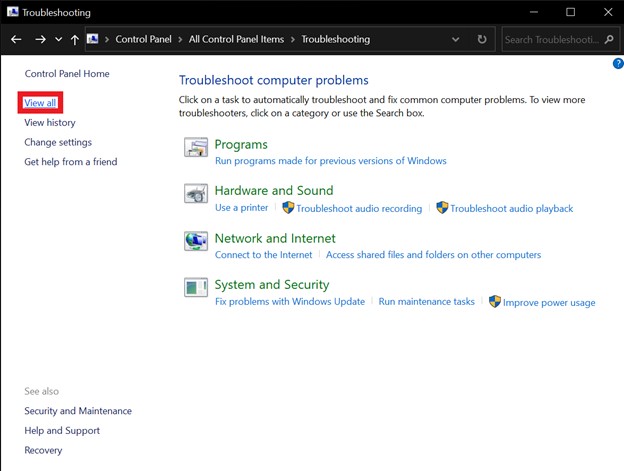The height and width of the screenshot is (471, 624).
Task: Expand chevron after All Control Panel Items
Action: tap(292, 39)
